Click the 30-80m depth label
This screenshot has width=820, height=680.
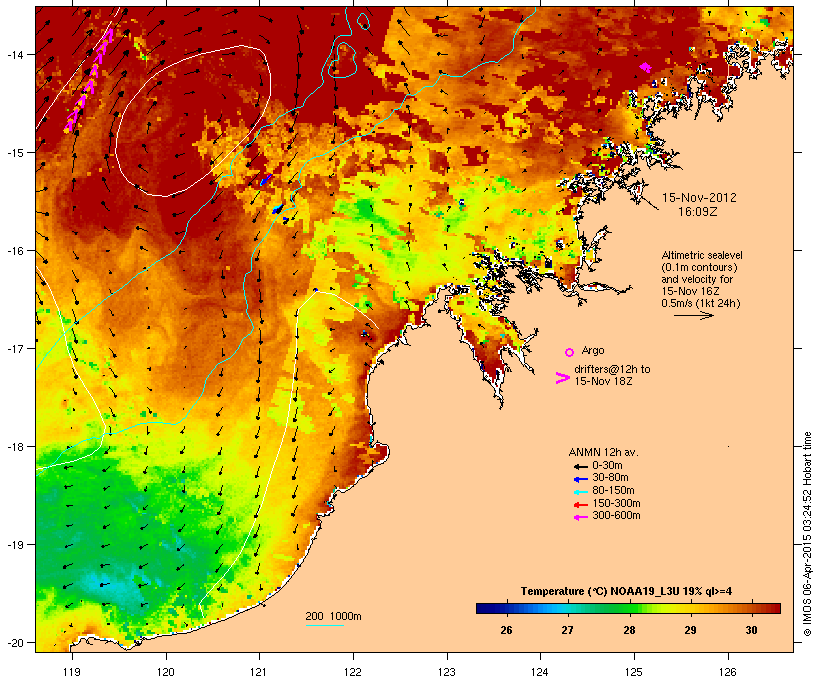coord(610,478)
